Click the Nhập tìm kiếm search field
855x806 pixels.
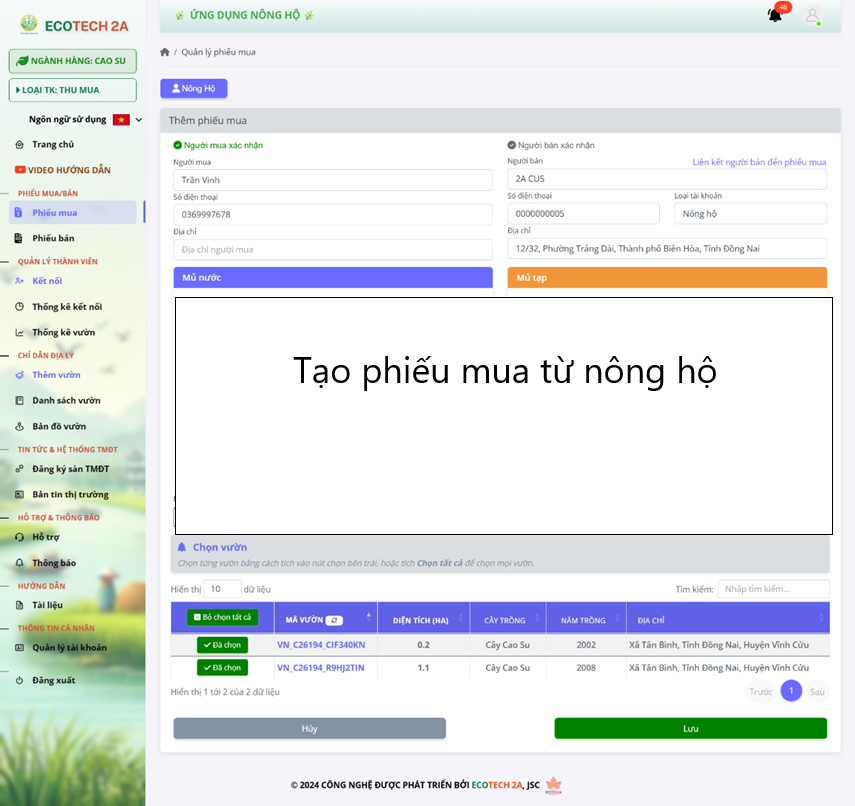point(773,589)
